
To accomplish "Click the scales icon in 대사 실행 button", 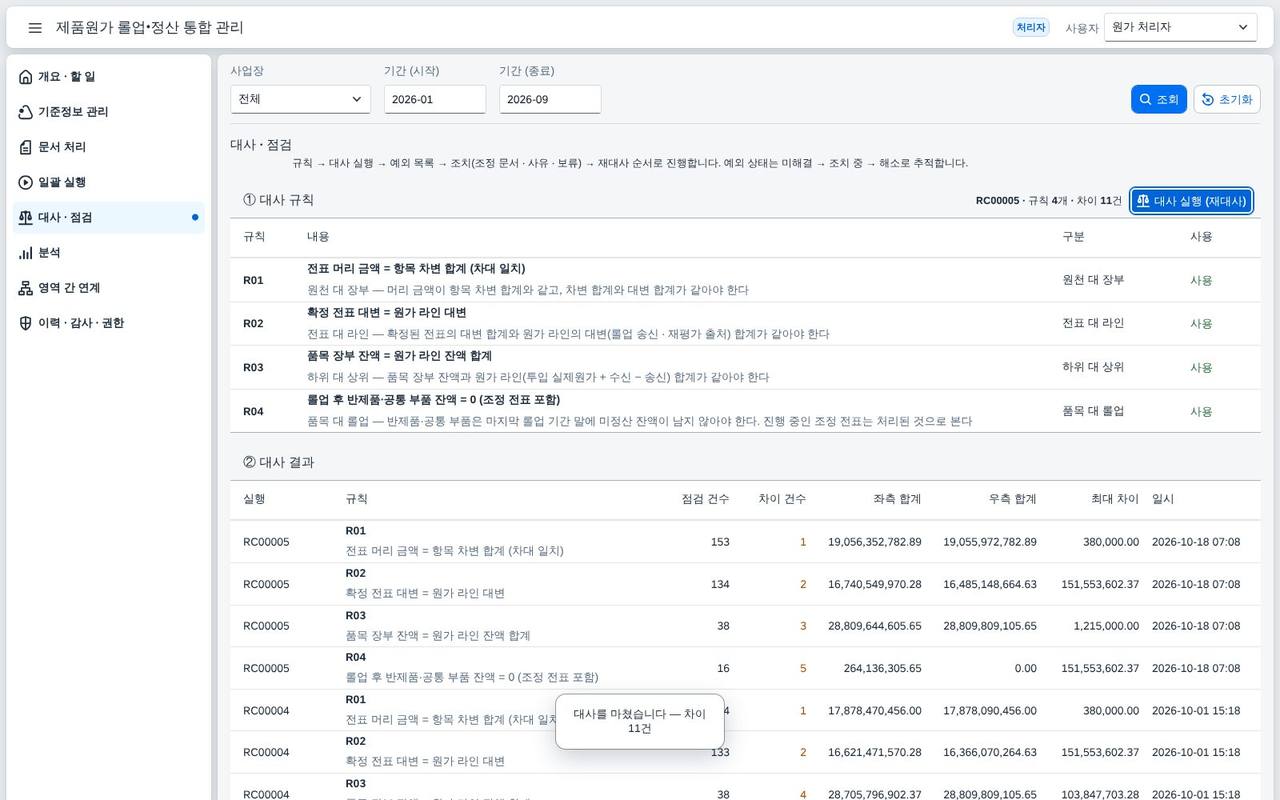I will pyautogui.click(x=1143, y=201).
